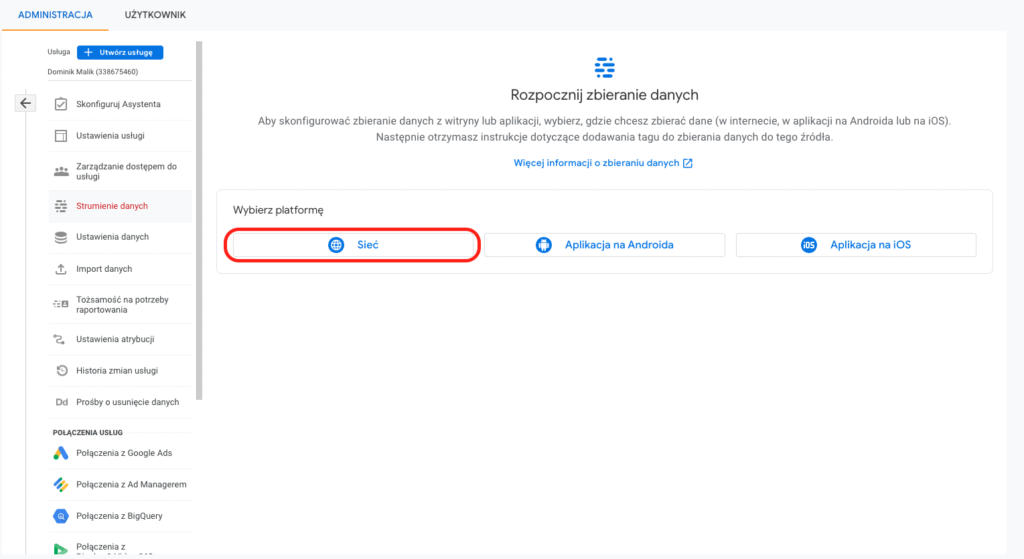This screenshot has width=1024, height=559.
Task: Click the Zarządzanie dostępem people icon
Action: tap(60, 171)
